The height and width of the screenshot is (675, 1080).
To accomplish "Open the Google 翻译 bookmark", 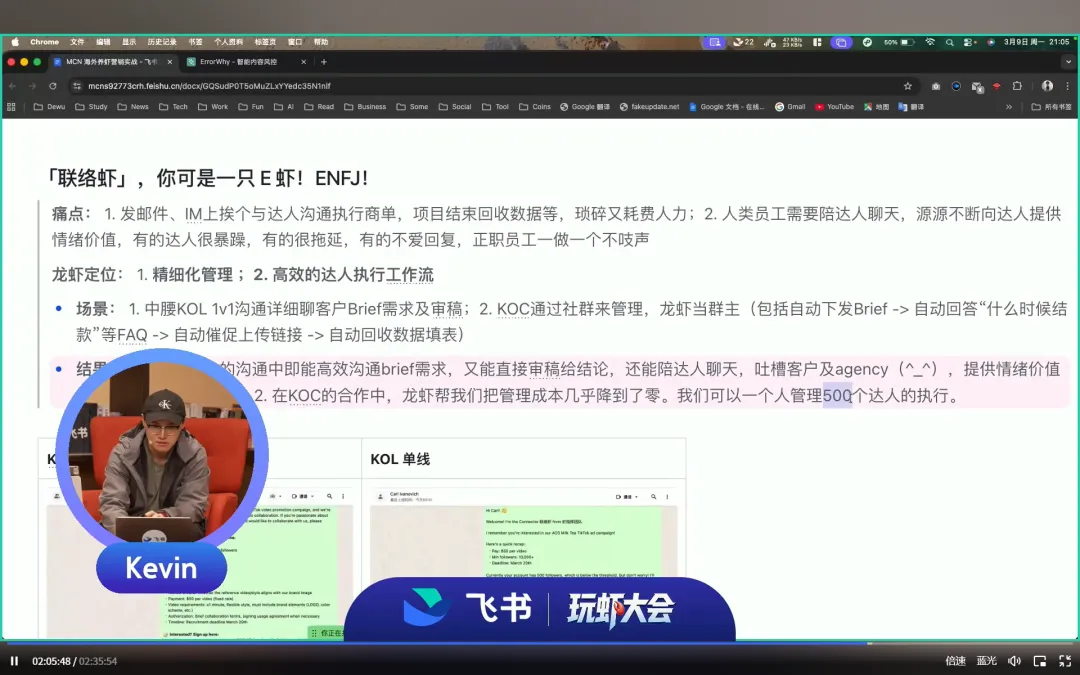I will [x=585, y=107].
